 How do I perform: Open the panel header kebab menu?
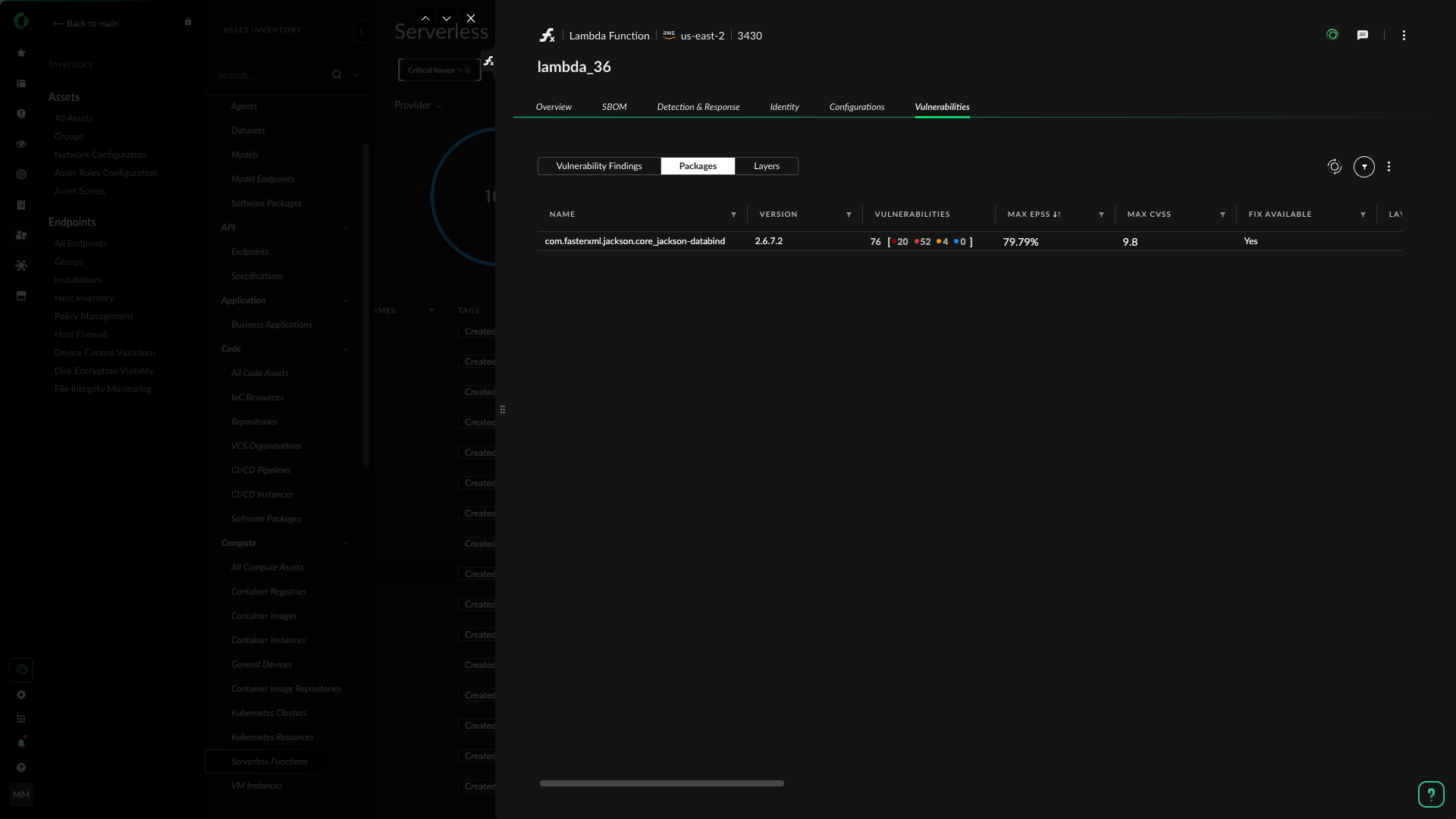click(1404, 36)
